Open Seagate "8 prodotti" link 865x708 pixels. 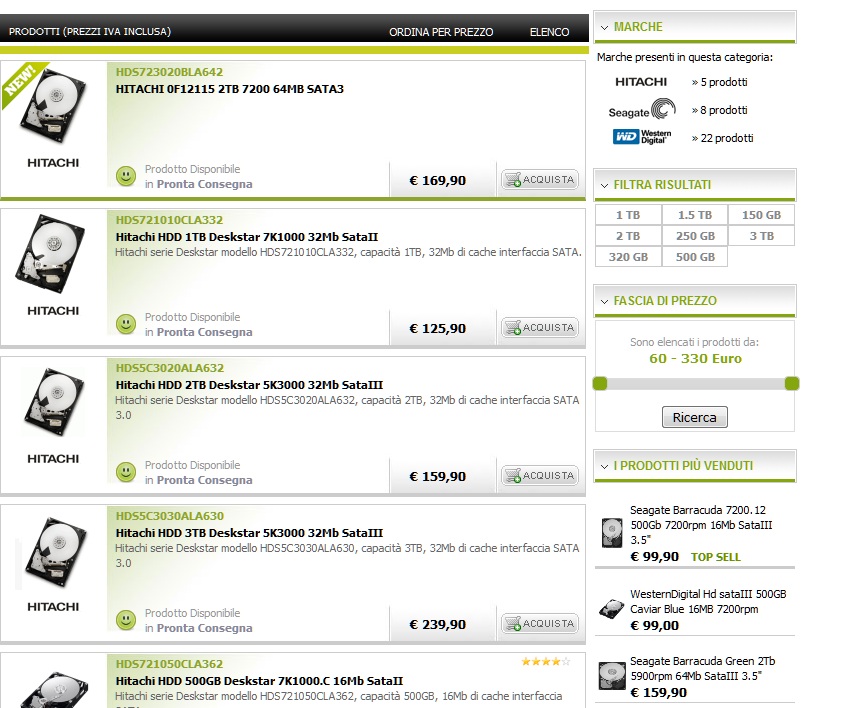(720, 110)
